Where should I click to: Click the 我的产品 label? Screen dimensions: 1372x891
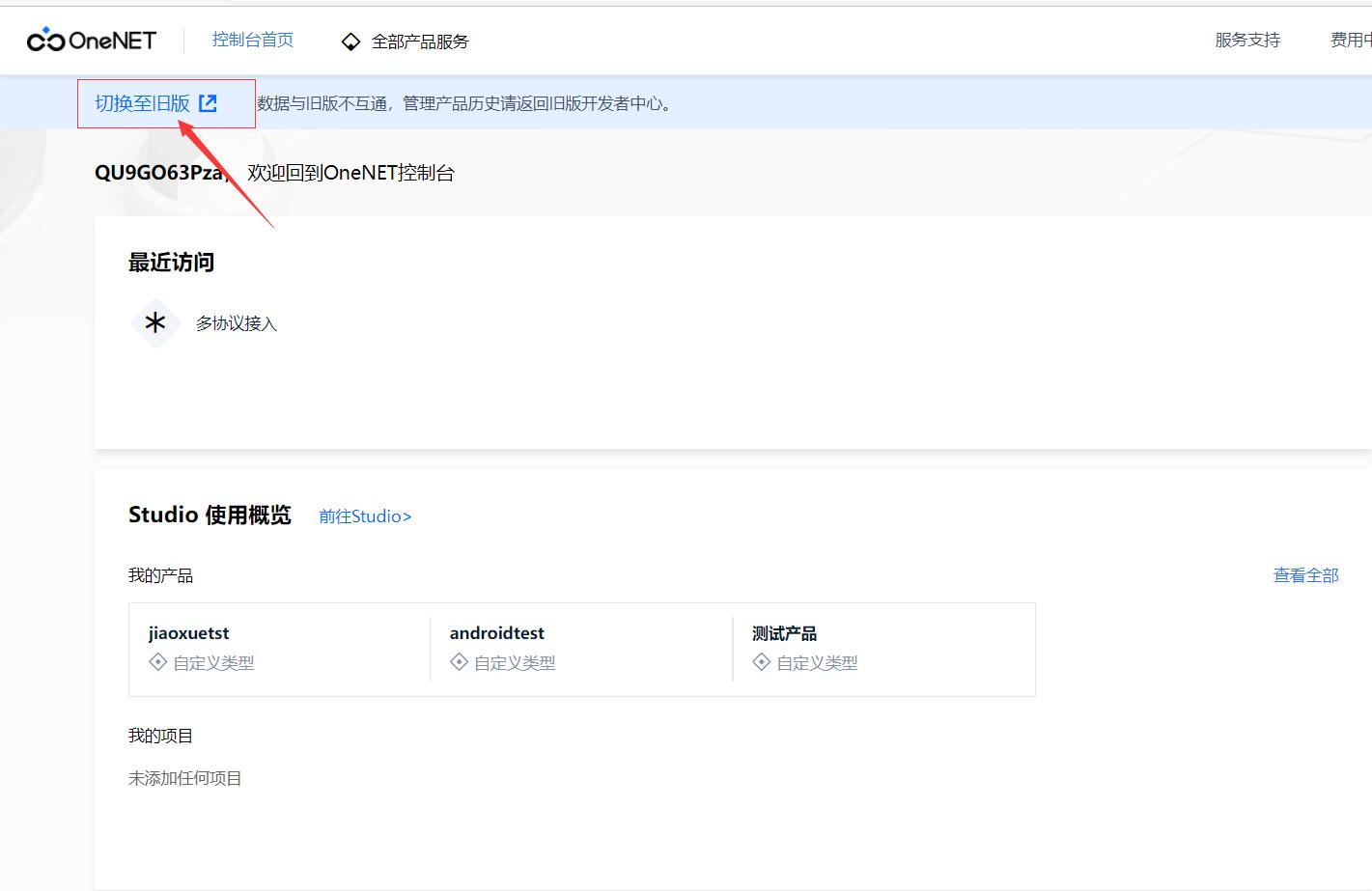coord(160,575)
